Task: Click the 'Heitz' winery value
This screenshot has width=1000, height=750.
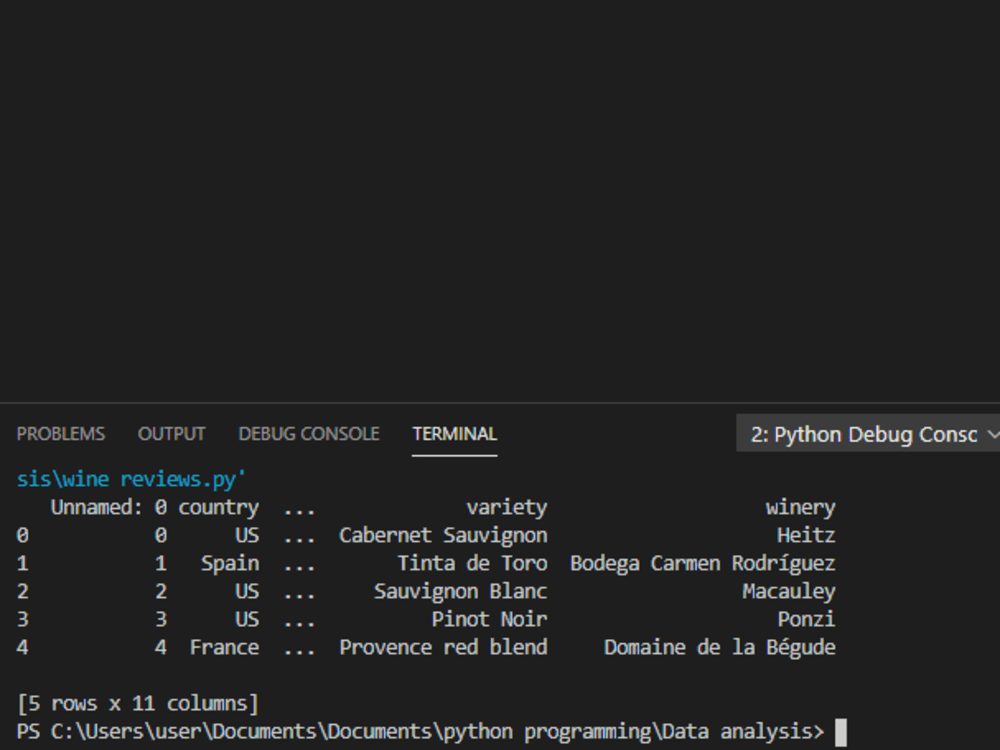Action: point(806,536)
